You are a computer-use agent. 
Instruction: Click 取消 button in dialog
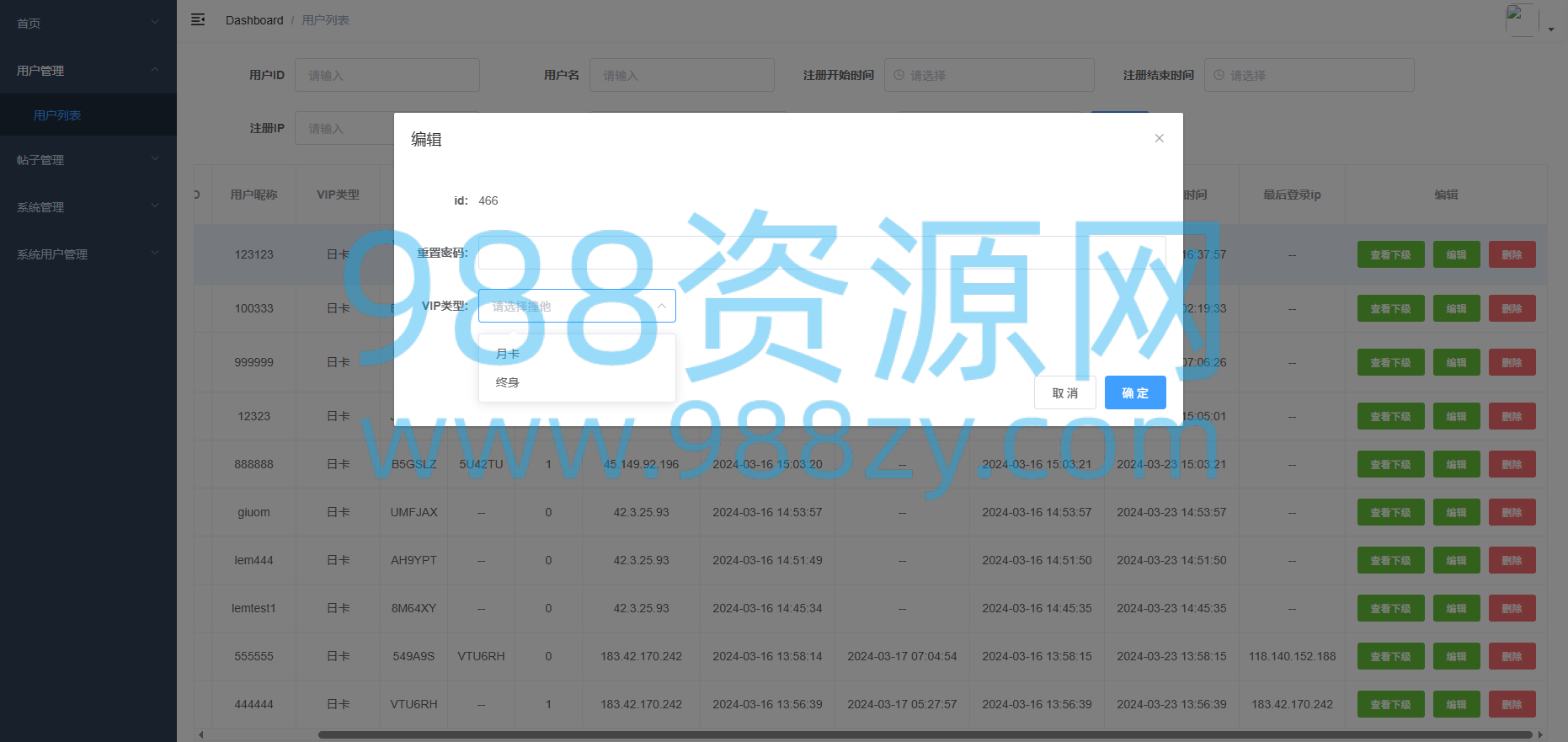coord(1065,392)
